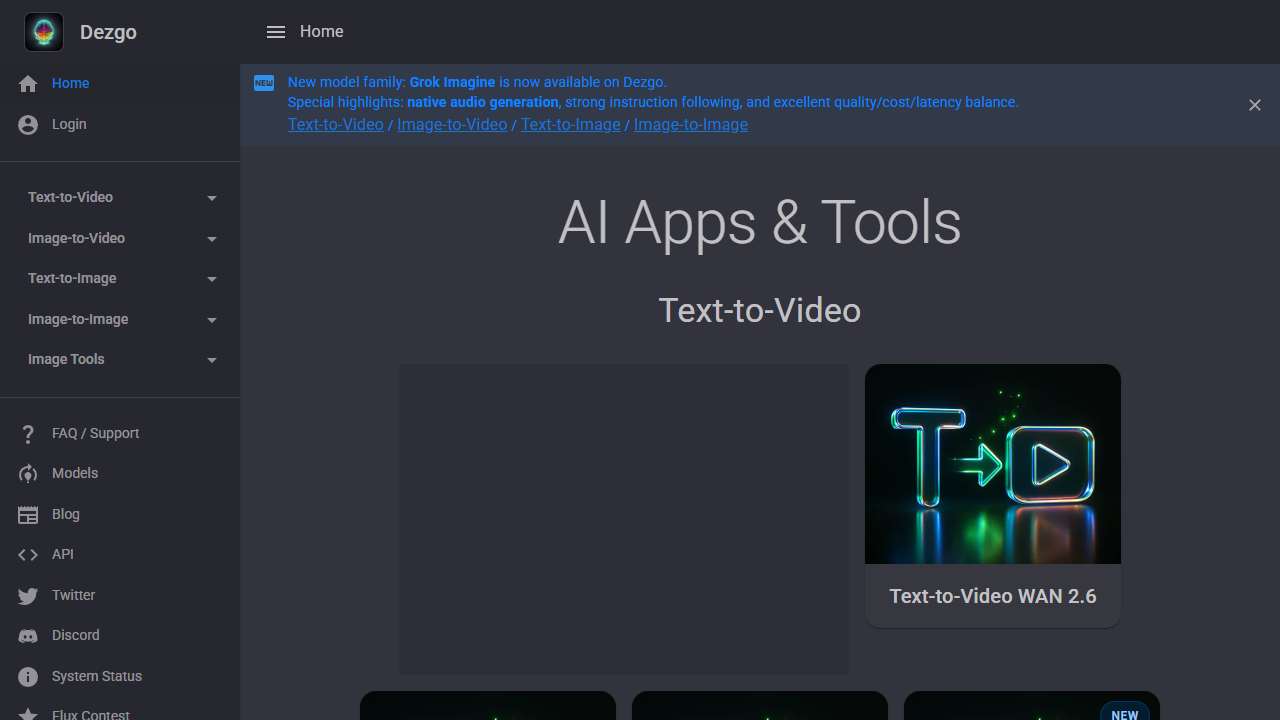Image resolution: width=1280 pixels, height=720 pixels.
Task: Open the Discord icon link
Action: pos(28,636)
